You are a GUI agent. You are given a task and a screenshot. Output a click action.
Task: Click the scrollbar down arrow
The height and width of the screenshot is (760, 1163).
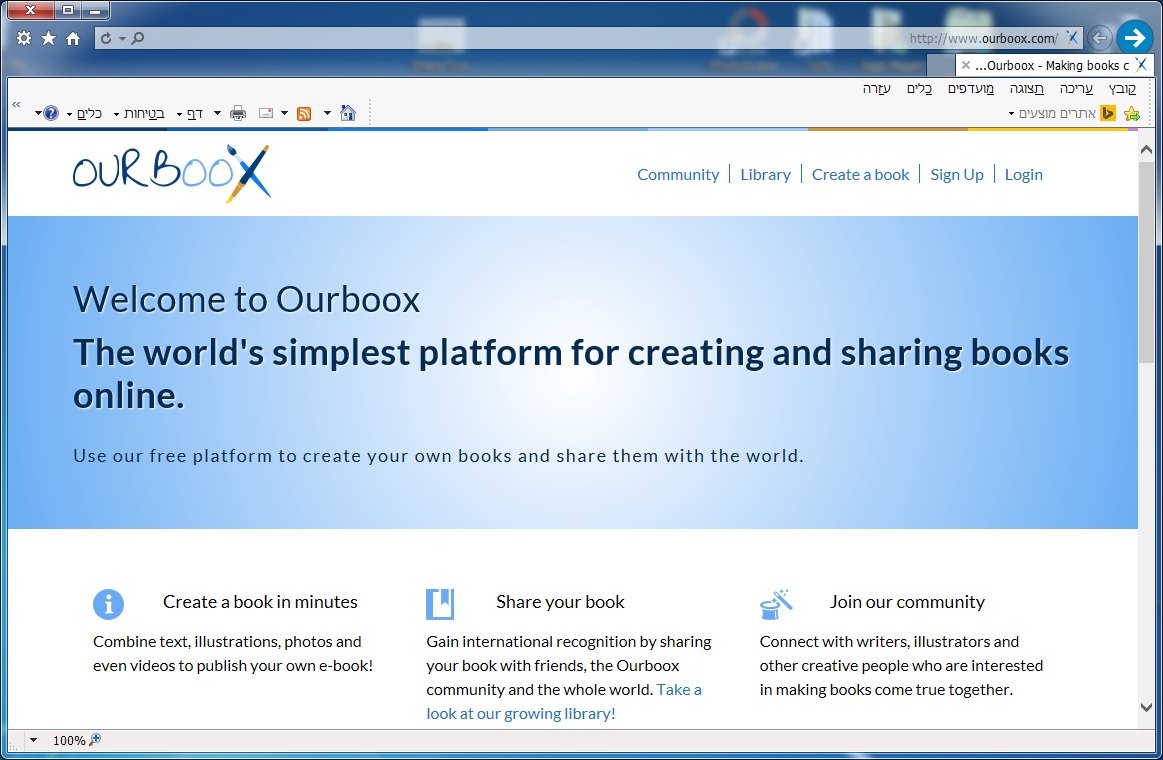1146,707
